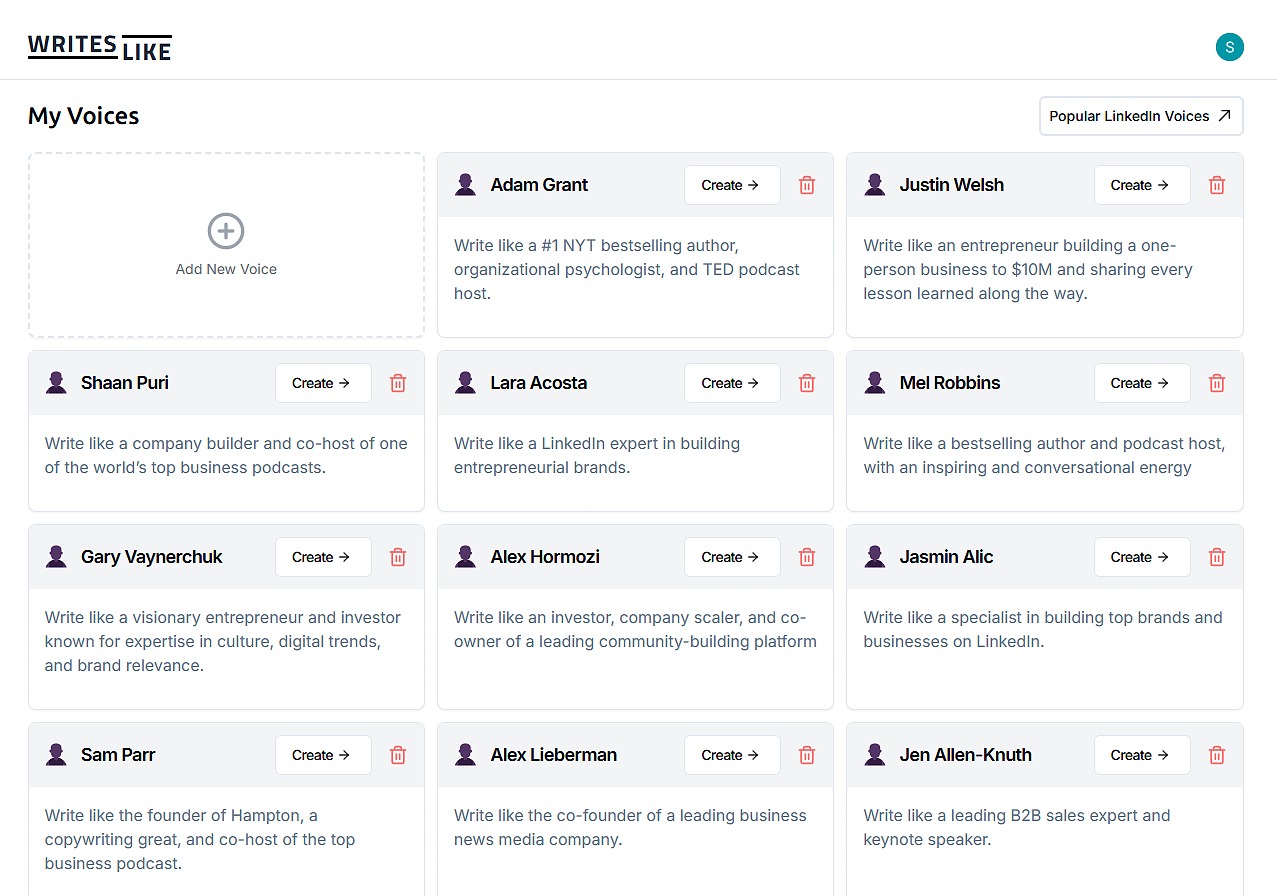Click the Alex Hormozi avatar icon

pos(465,557)
